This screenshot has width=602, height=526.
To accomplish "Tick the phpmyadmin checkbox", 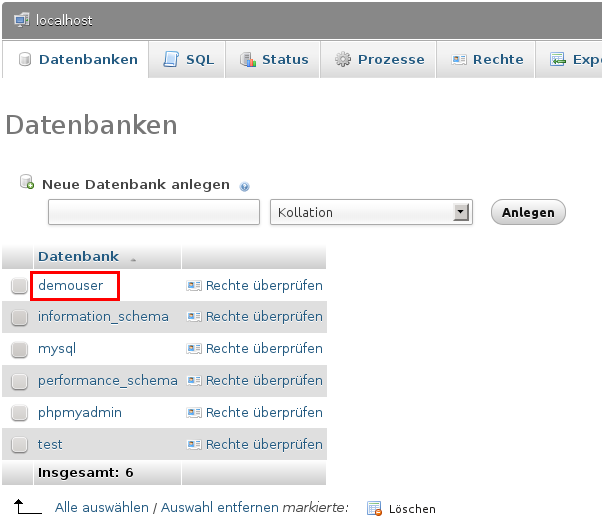I will pyautogui.click(x=19, y=413).
